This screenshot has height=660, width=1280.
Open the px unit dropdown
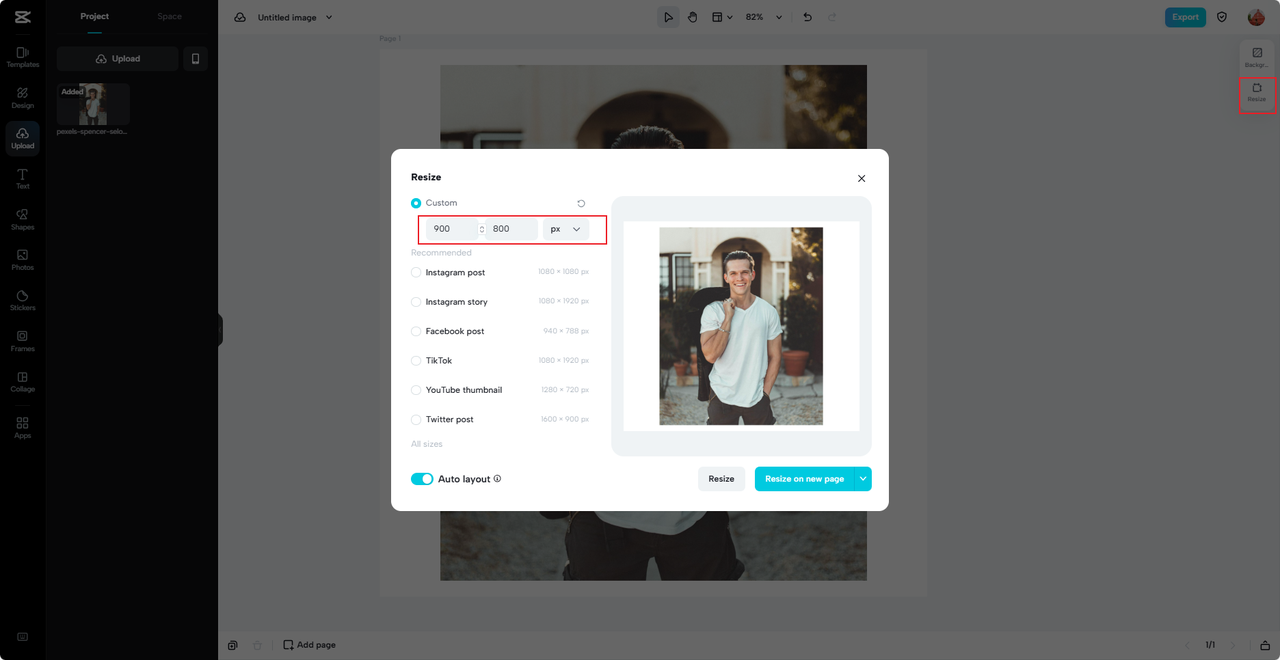pyautogui.click(x=566, y=229)
